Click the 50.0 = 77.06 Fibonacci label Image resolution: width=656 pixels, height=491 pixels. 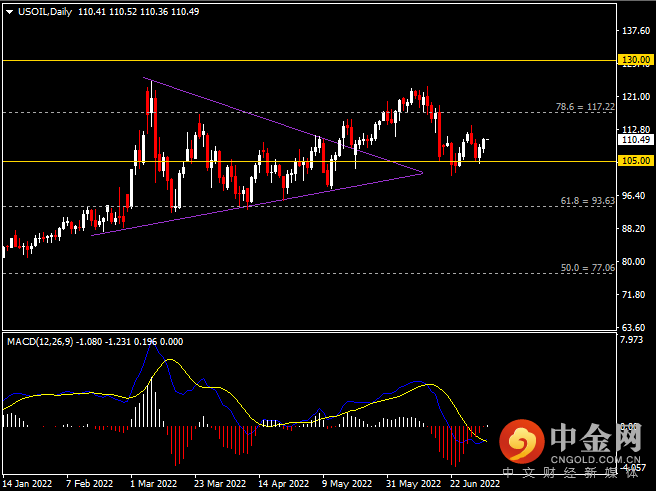[584, 268]
